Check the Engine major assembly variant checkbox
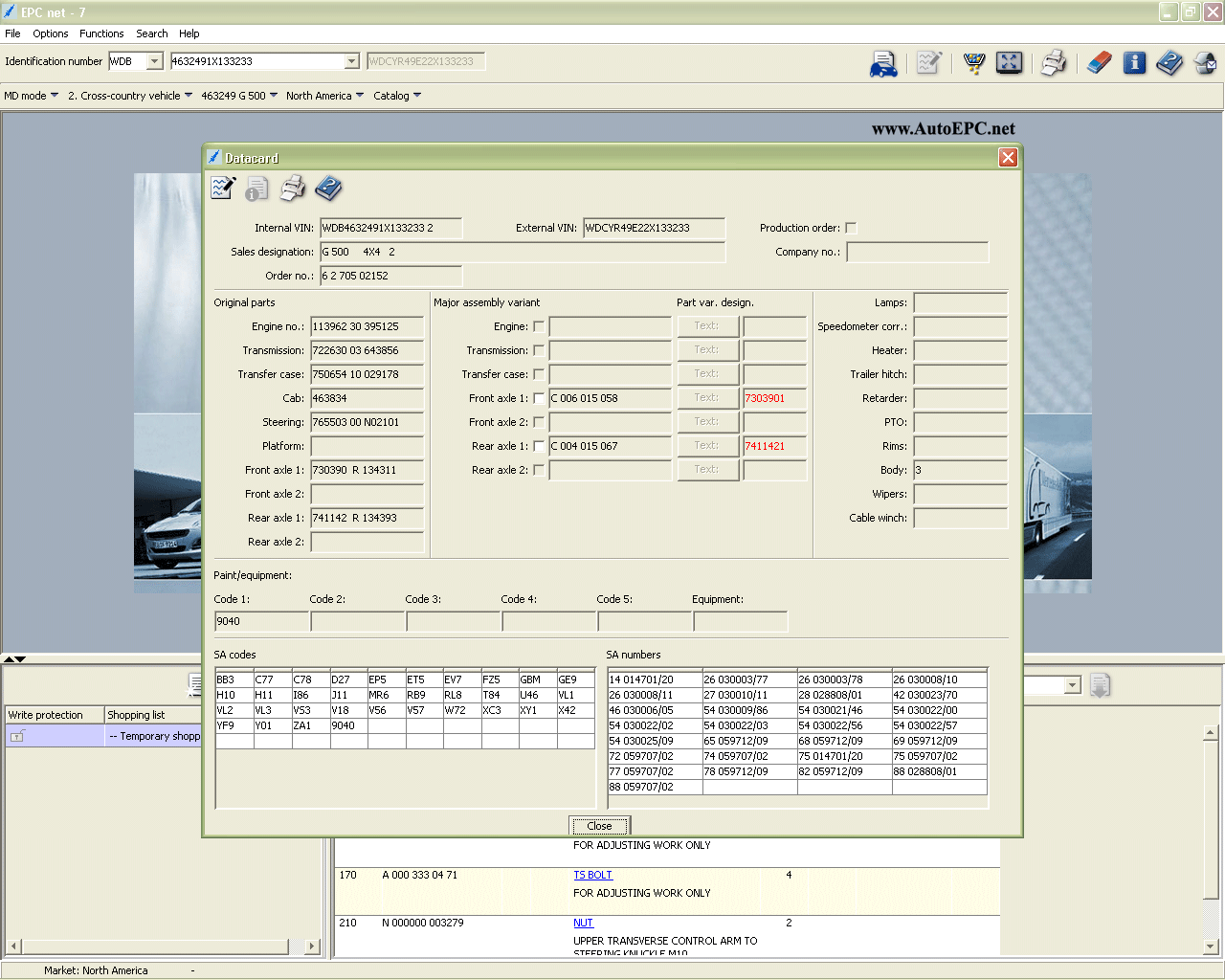This screenshot has height=980, width=1225. [539, 326]
